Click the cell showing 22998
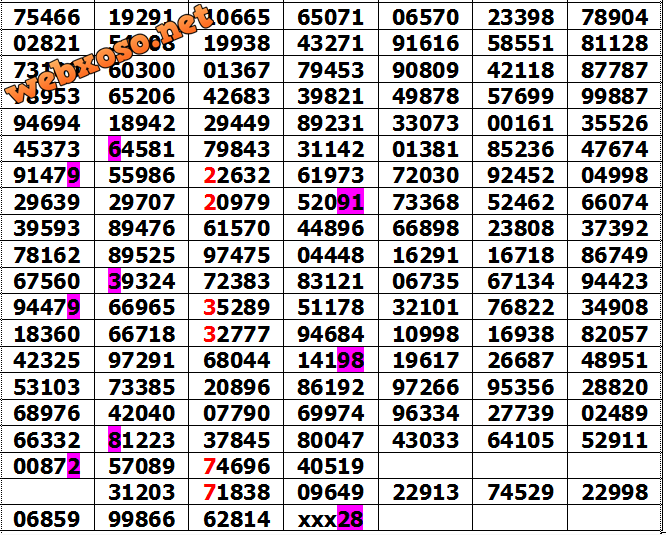The height and width of the screenshot is (535, 666). [614, 493]
